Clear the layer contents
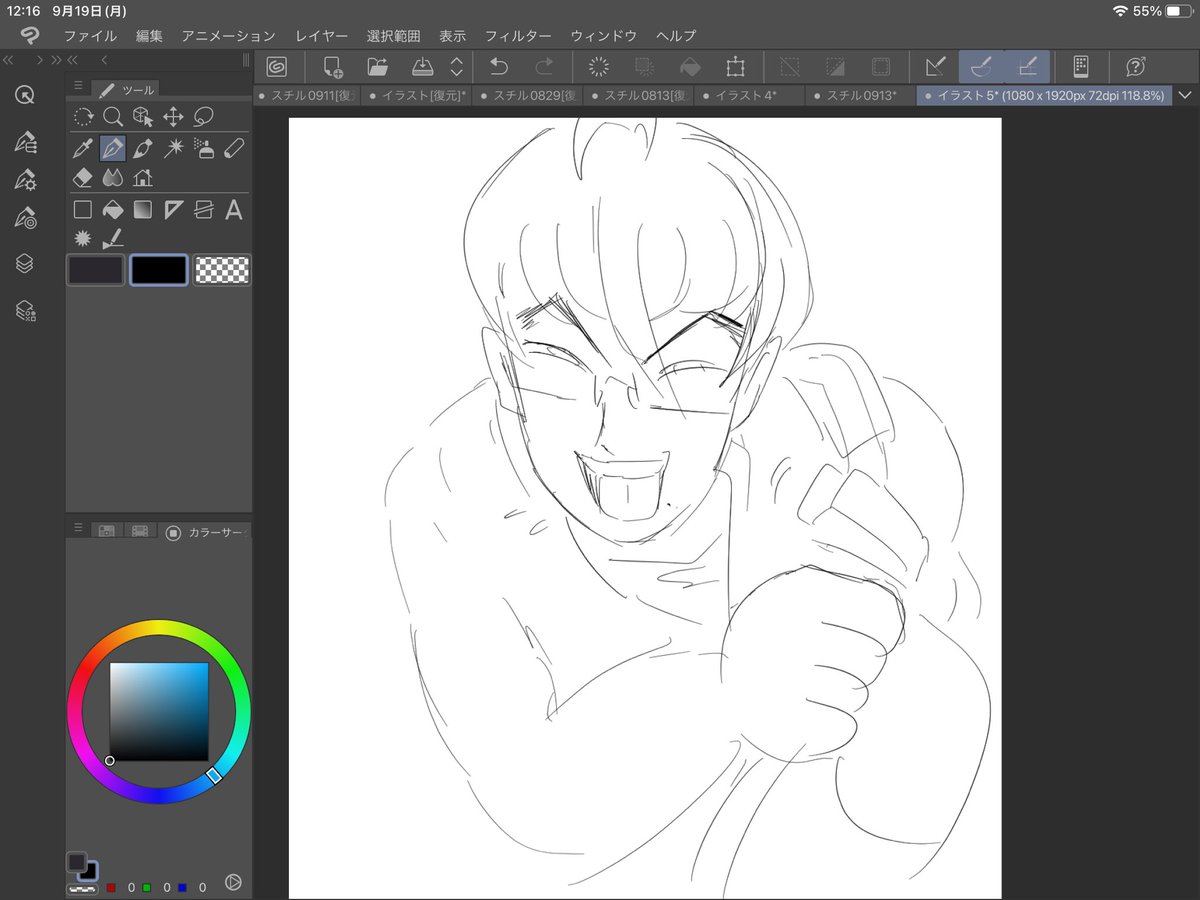This screenshot has height=900, width=1200. tap(599, 67)
